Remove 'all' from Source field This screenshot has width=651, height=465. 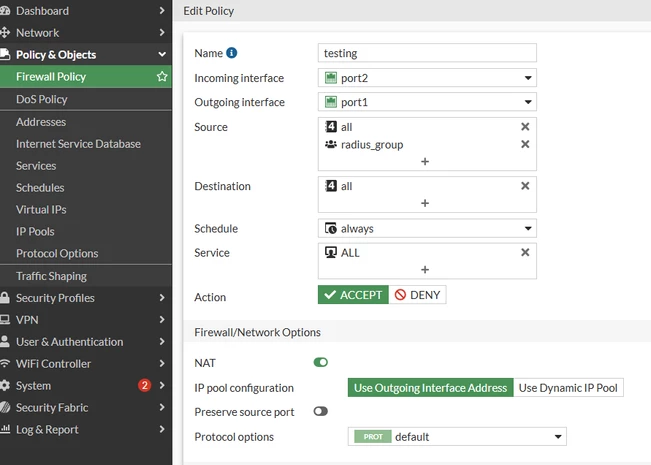(x=525, y=127)
